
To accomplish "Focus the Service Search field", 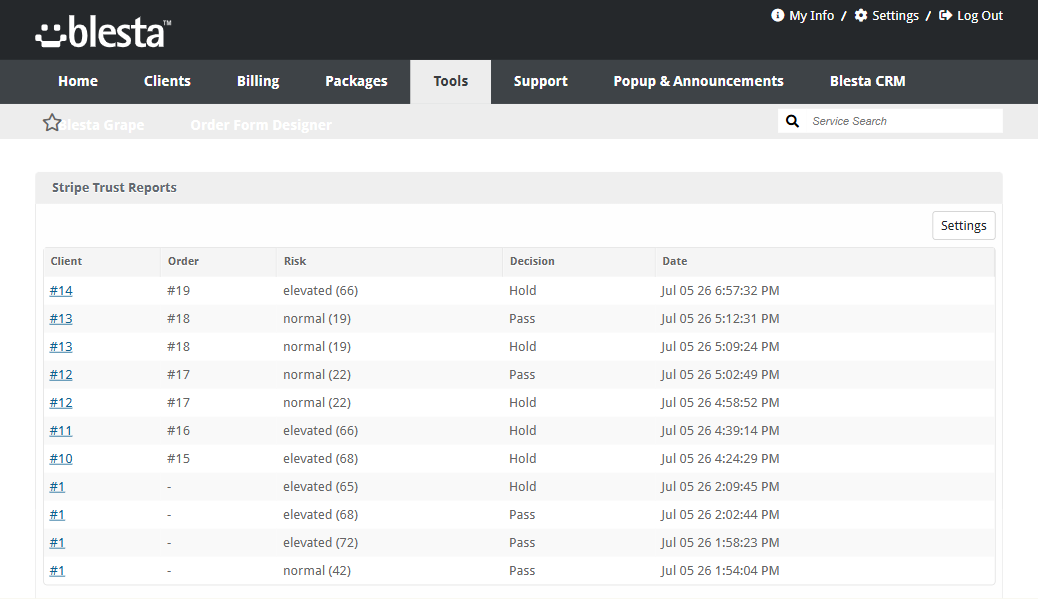I will 904,121.
